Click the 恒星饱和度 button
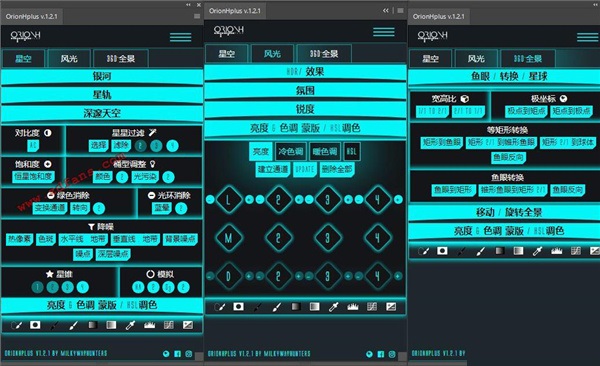The image size is (600, 366). pyautogui.click(x=33, y=176)
